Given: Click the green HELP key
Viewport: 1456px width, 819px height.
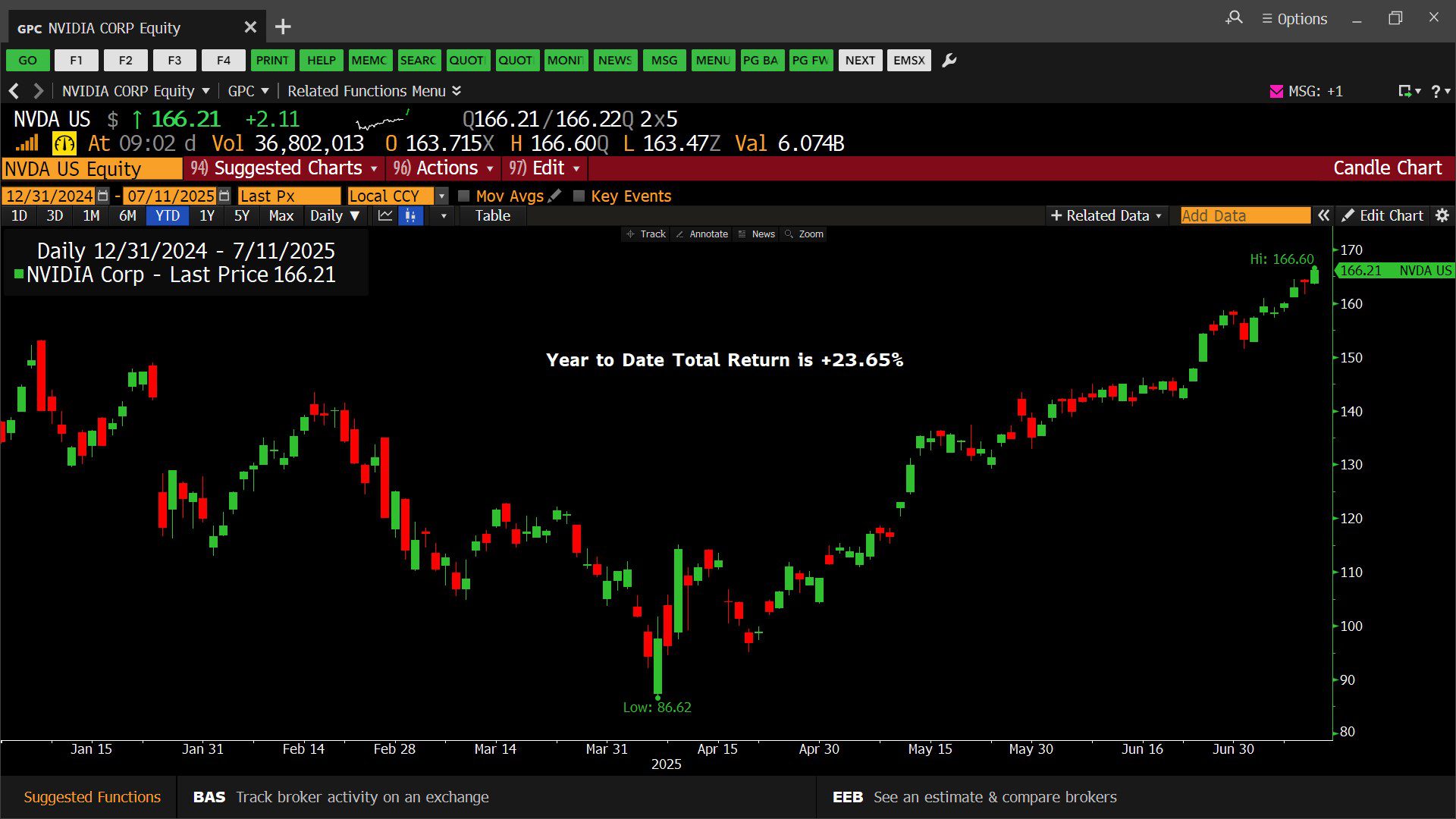Looking at the screenshot, I should tap(321, 60).
